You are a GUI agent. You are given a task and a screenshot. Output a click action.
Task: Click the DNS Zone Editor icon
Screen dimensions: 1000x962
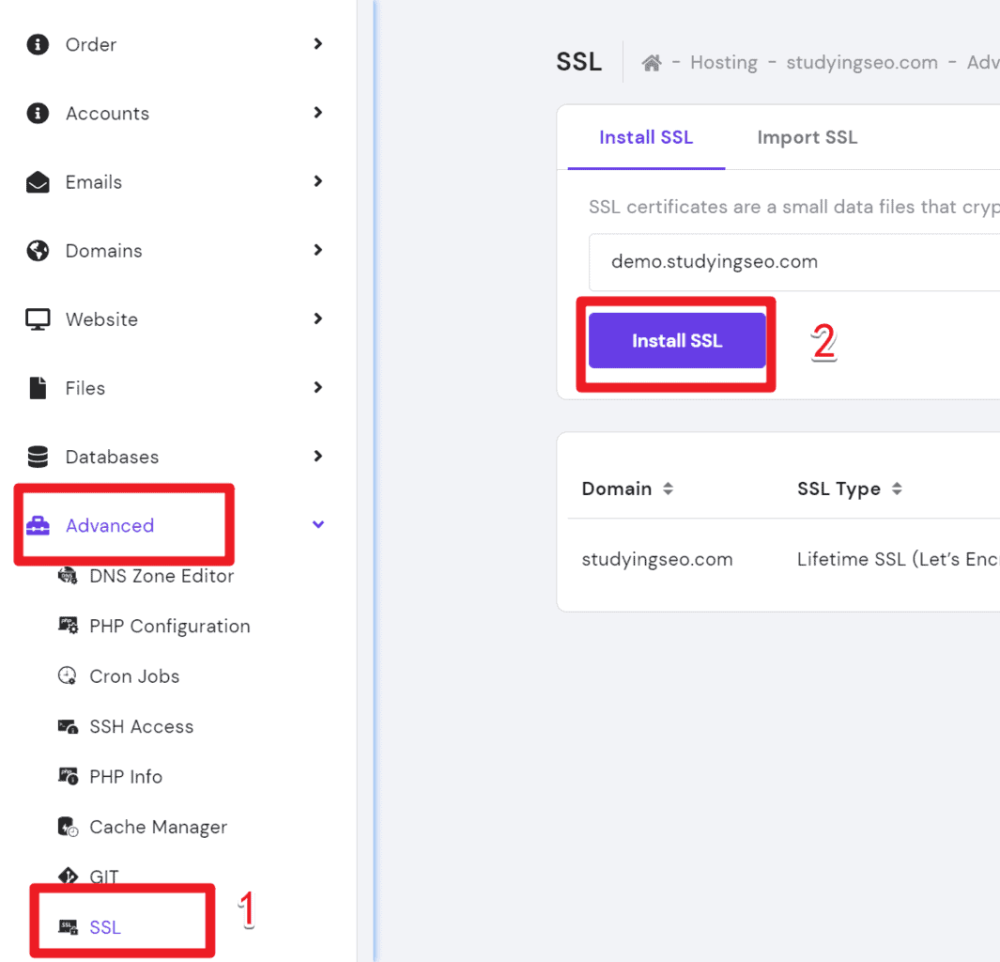click(68, 576)
